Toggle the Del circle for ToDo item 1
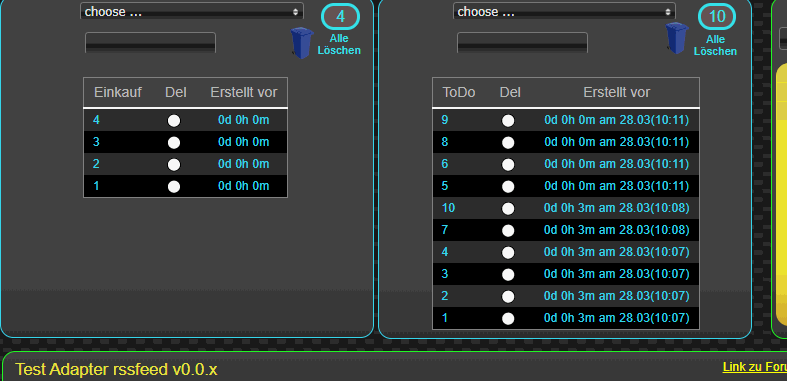 (508, 318)
